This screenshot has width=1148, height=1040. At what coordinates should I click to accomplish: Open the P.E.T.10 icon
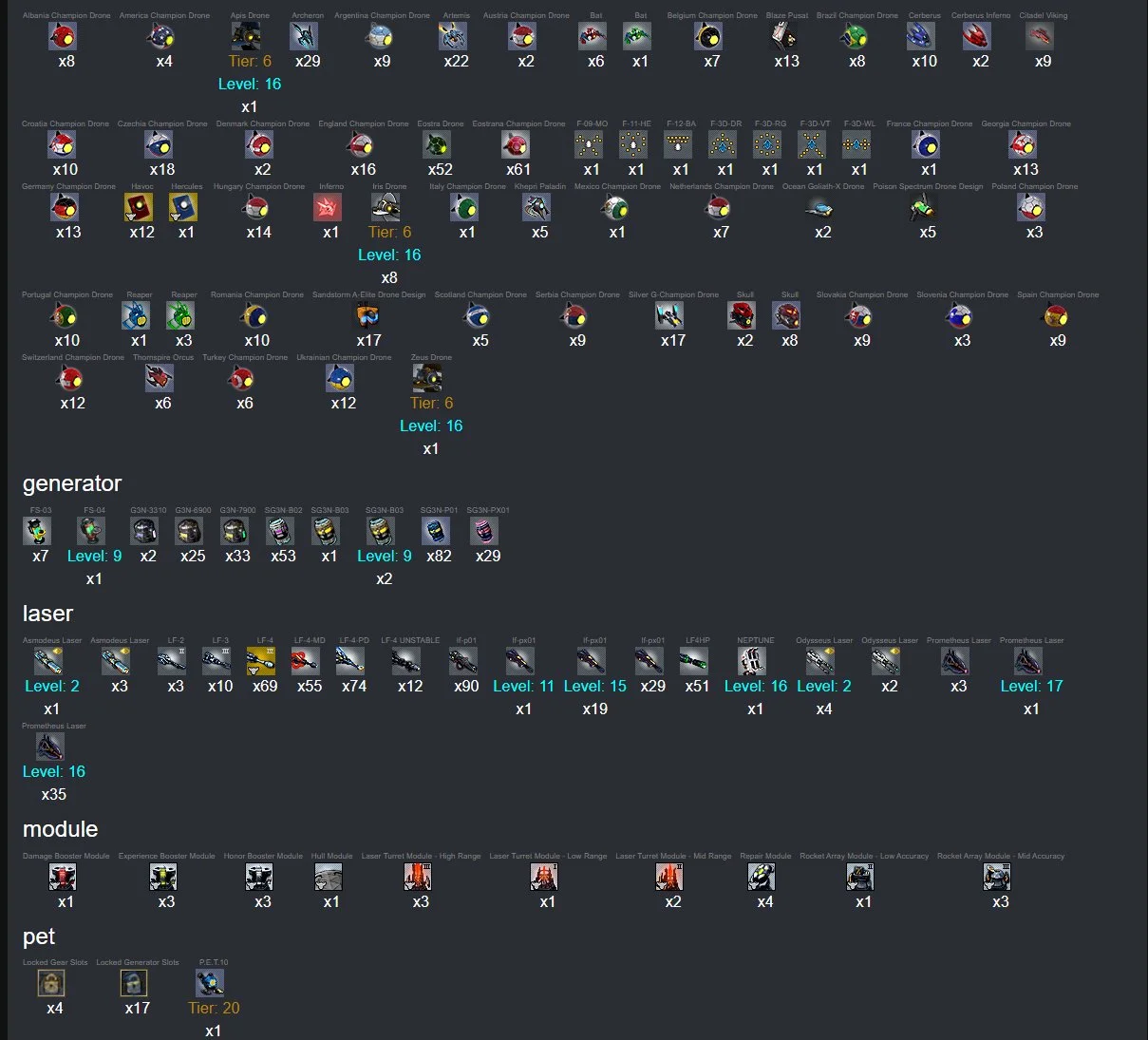(210, 983)
